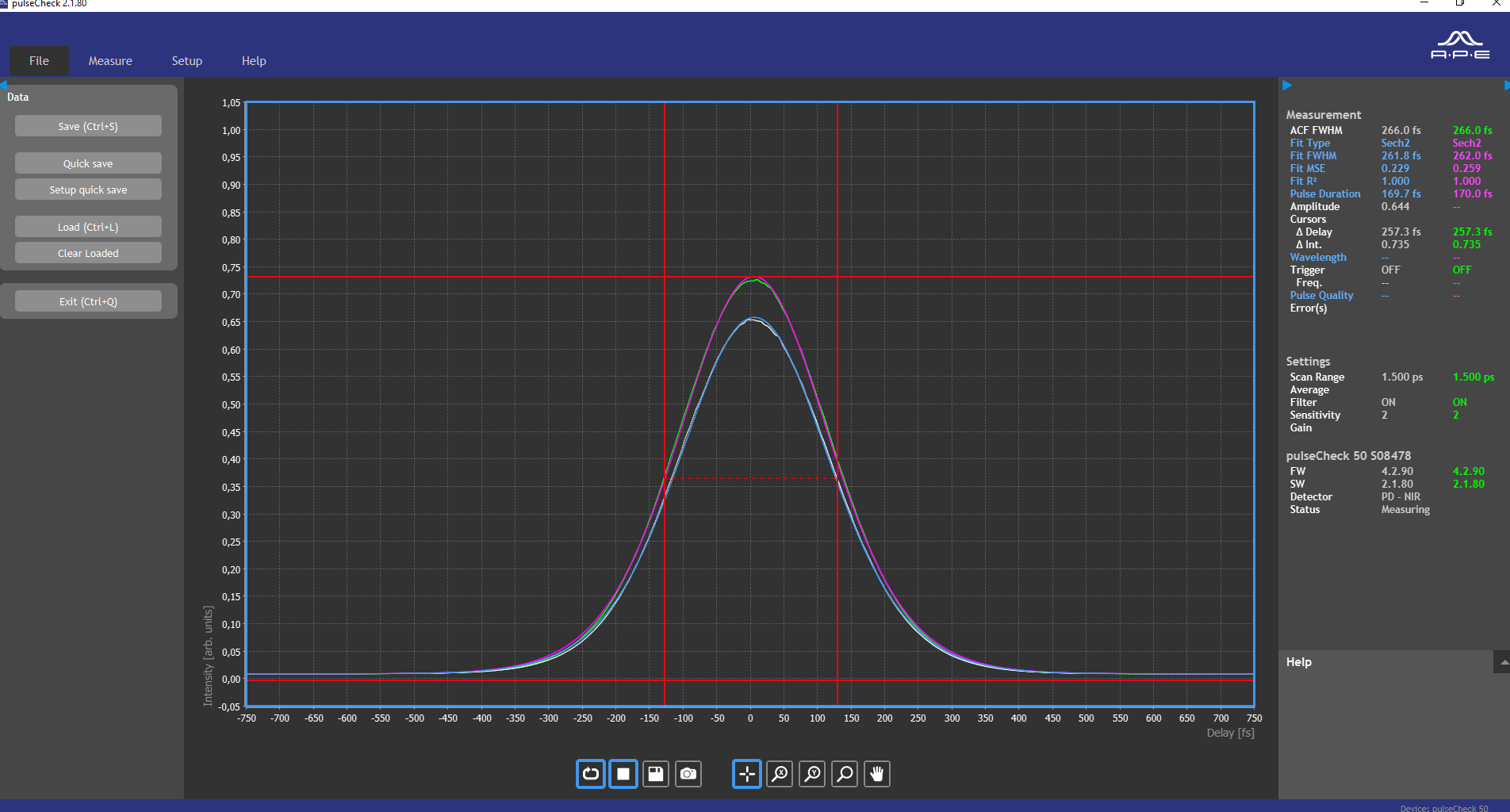Click the right vertical red cursor line
Viewport: 1510px width, 812px height.
(837, 396)
